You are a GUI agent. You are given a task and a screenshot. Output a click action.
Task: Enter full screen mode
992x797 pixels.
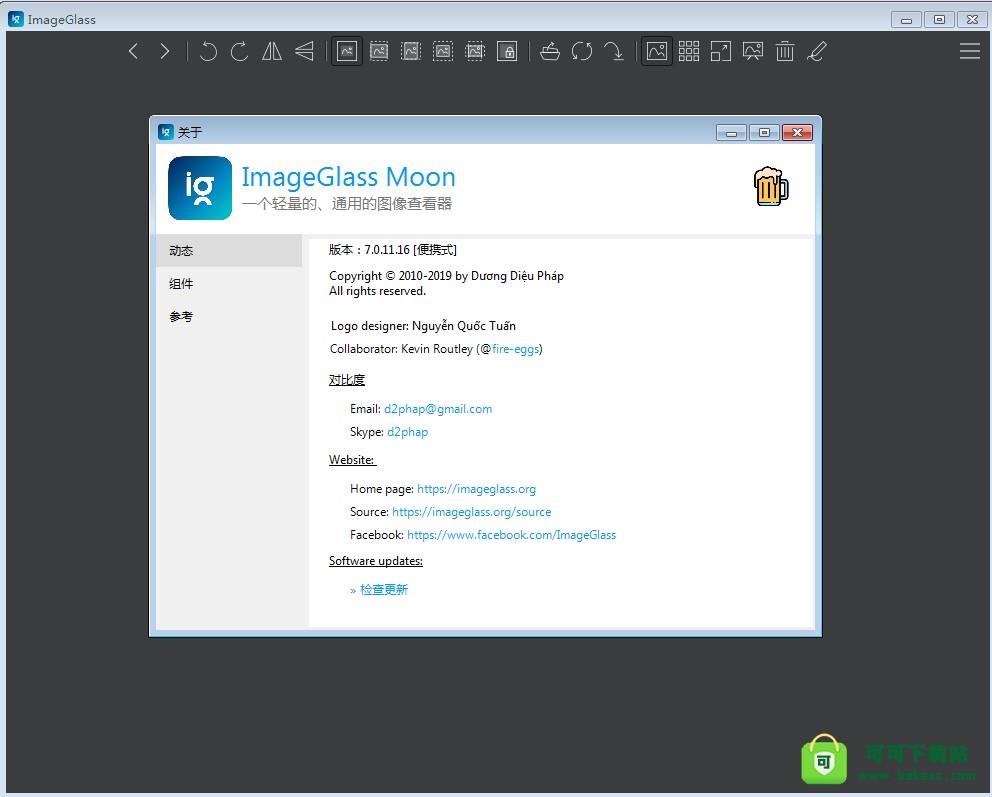(721, 51)
